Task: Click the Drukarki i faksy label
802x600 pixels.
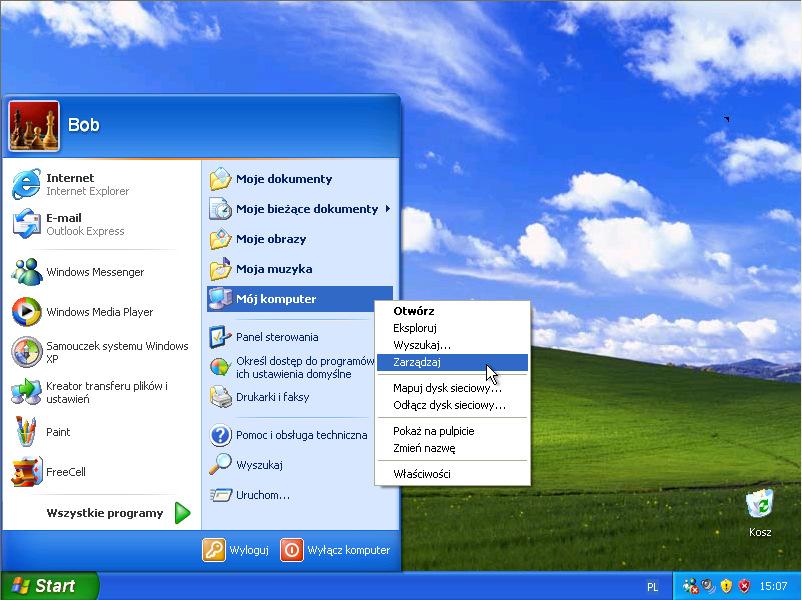Action: 273,397
